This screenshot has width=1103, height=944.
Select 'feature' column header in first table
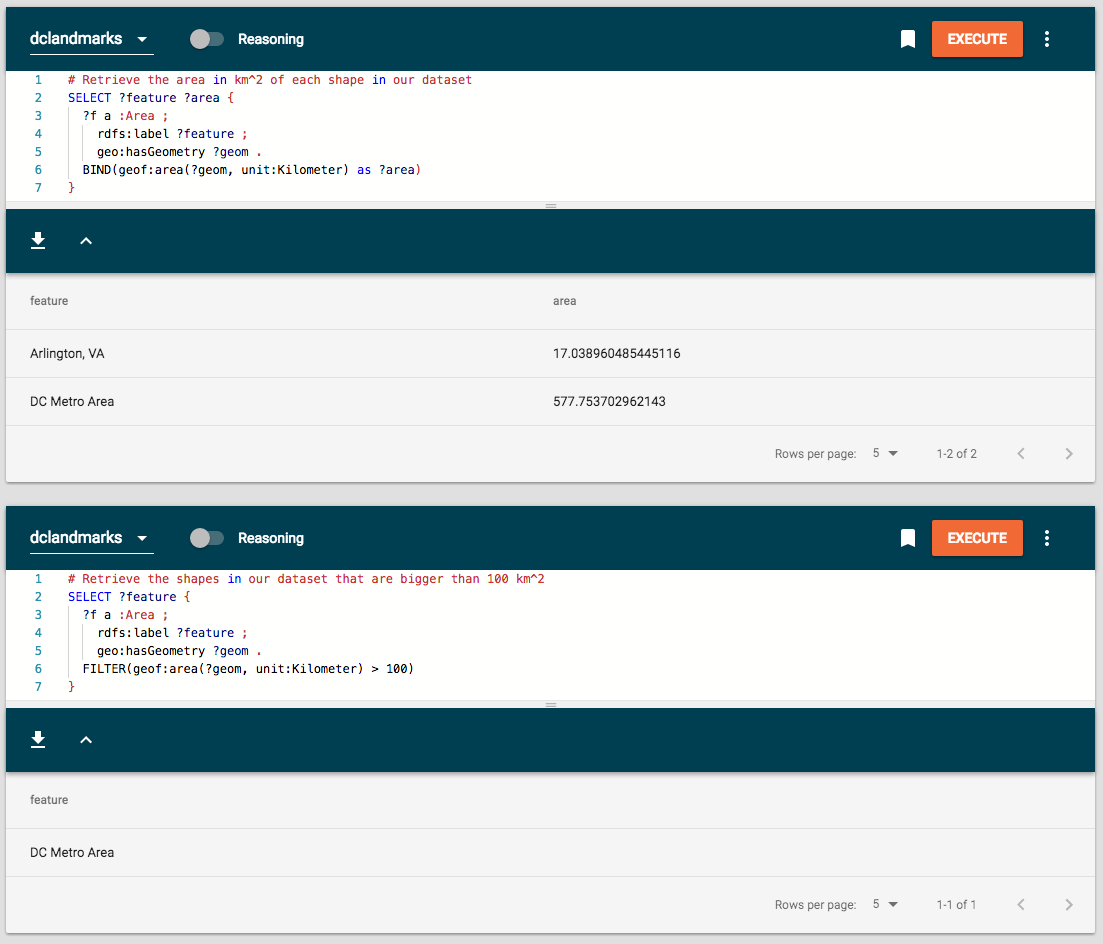click(49, 301)
